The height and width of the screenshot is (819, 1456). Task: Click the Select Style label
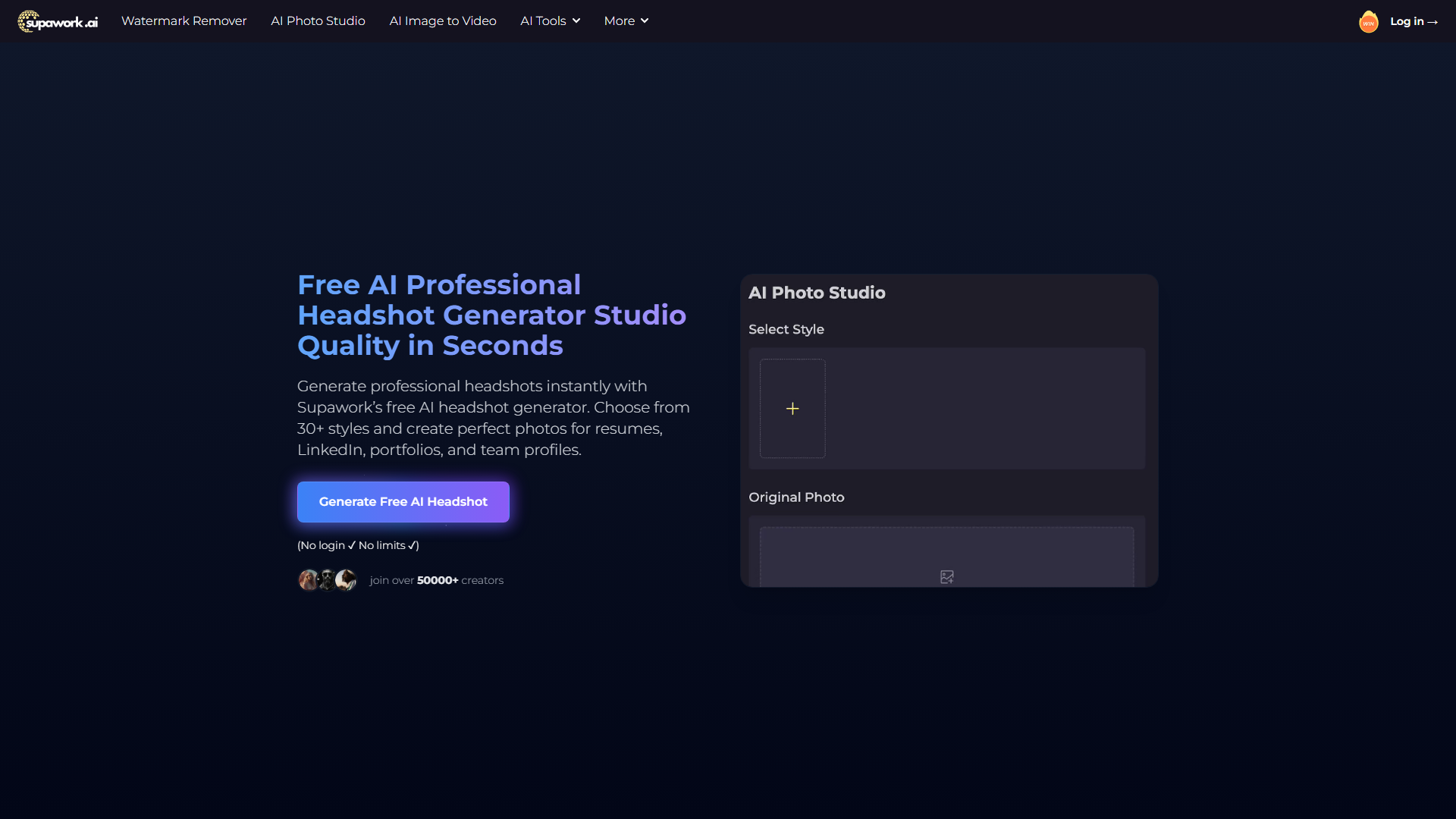786,329
